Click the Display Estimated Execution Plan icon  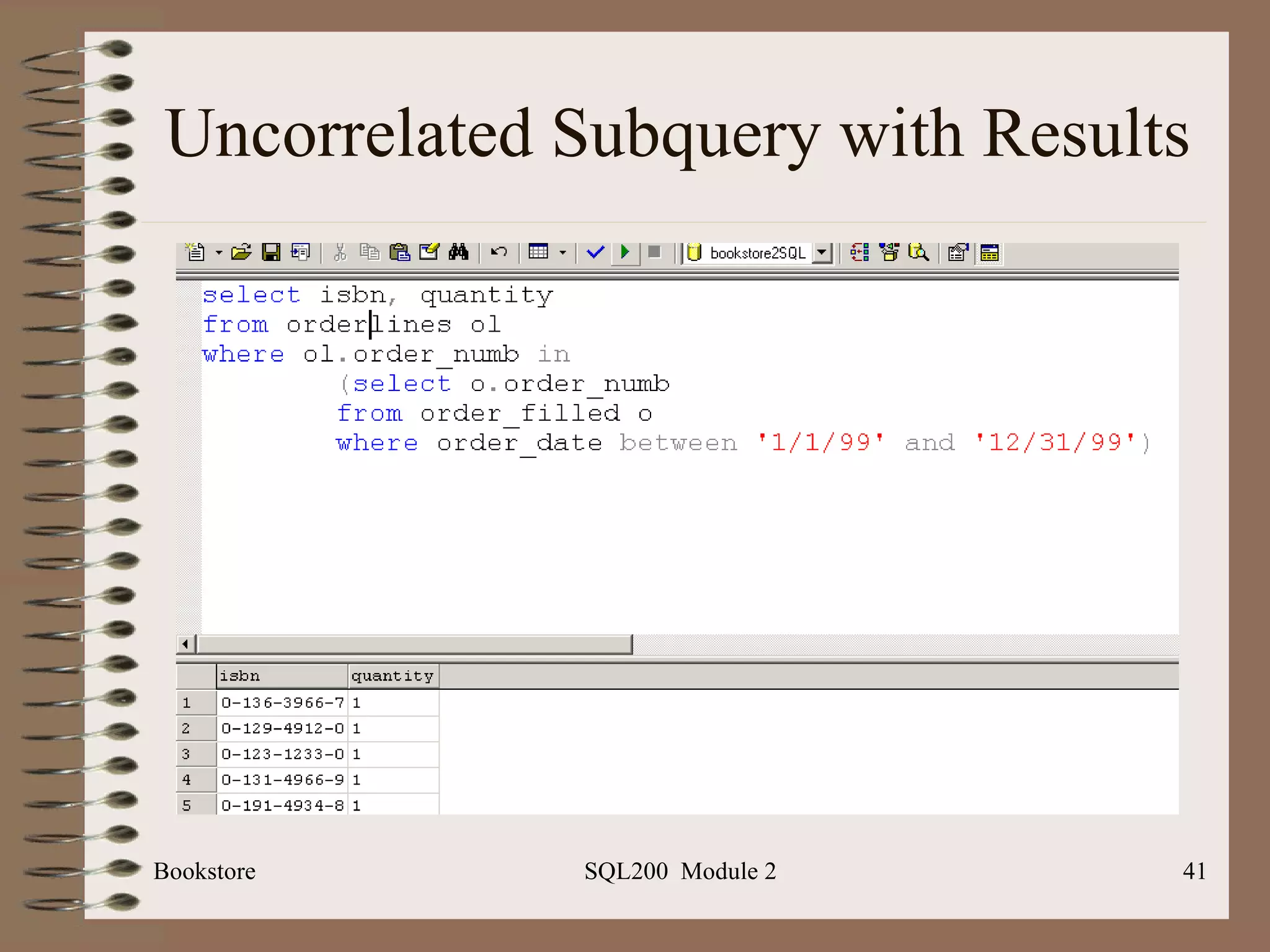(x=859, y=252)
